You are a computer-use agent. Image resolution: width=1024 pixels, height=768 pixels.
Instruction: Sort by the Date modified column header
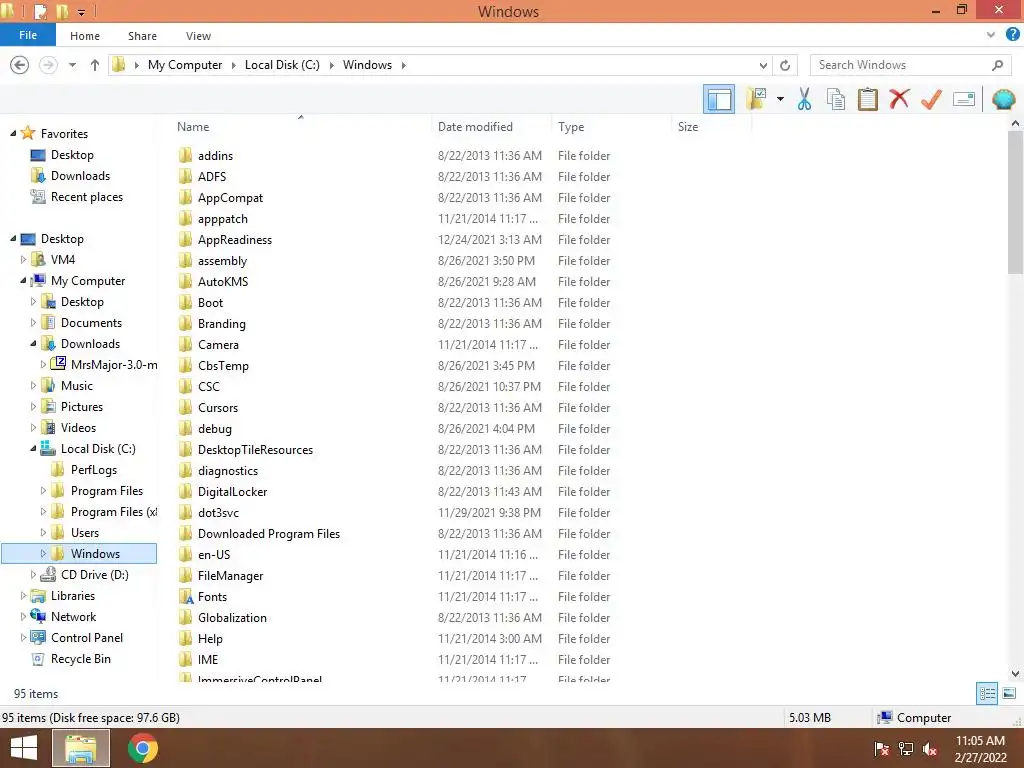pyautogui.click(x=475, y=127)
